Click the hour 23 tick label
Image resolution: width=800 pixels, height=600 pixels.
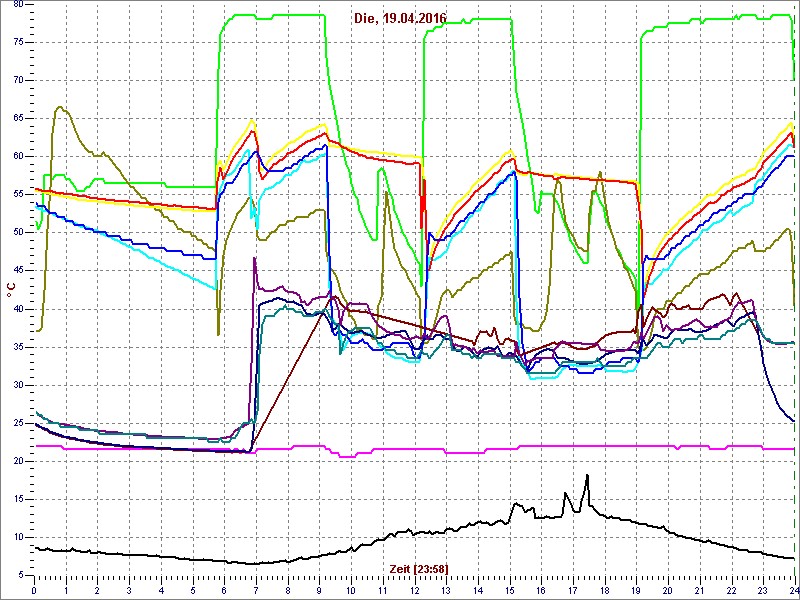763,590
